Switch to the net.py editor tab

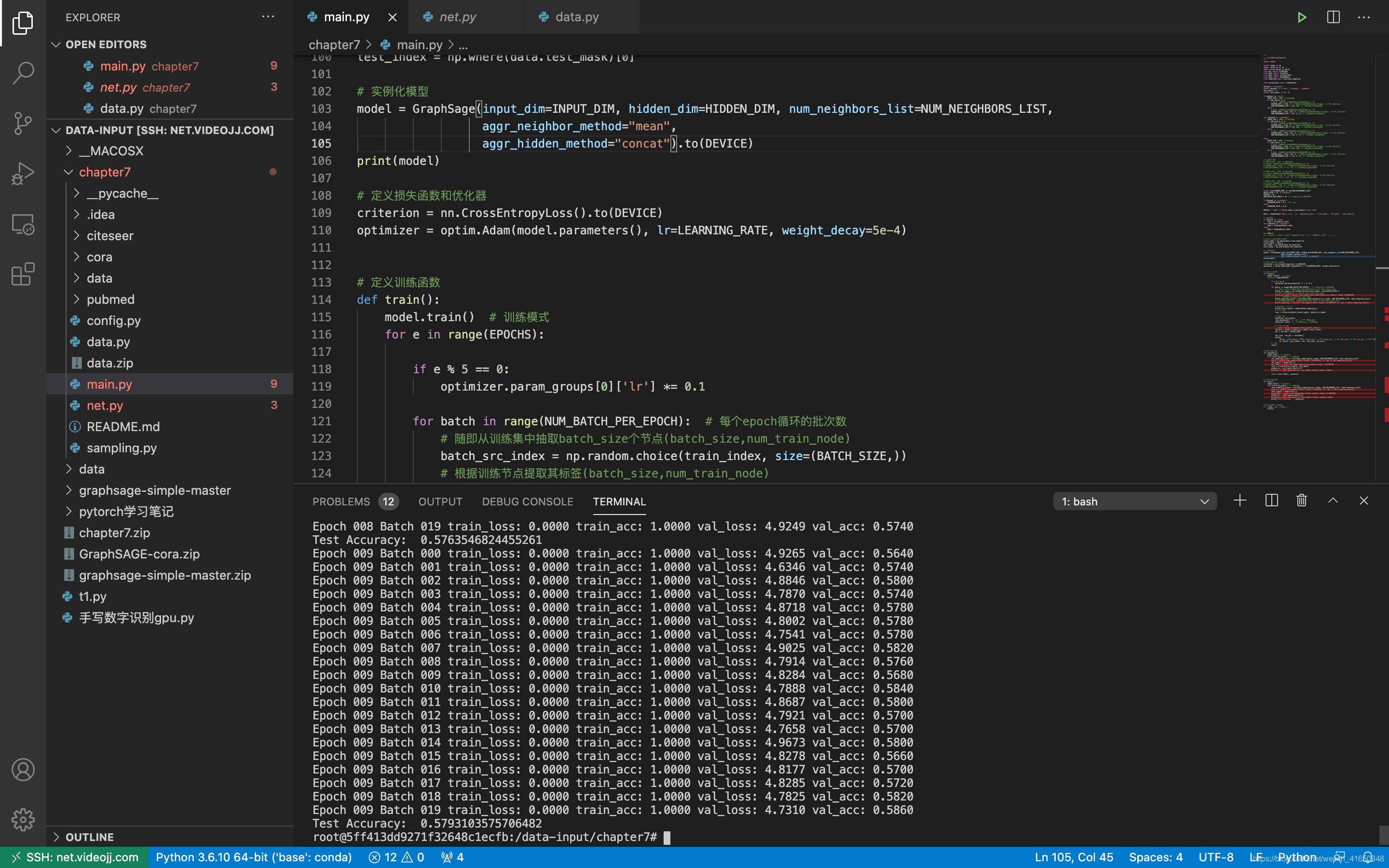457,17
